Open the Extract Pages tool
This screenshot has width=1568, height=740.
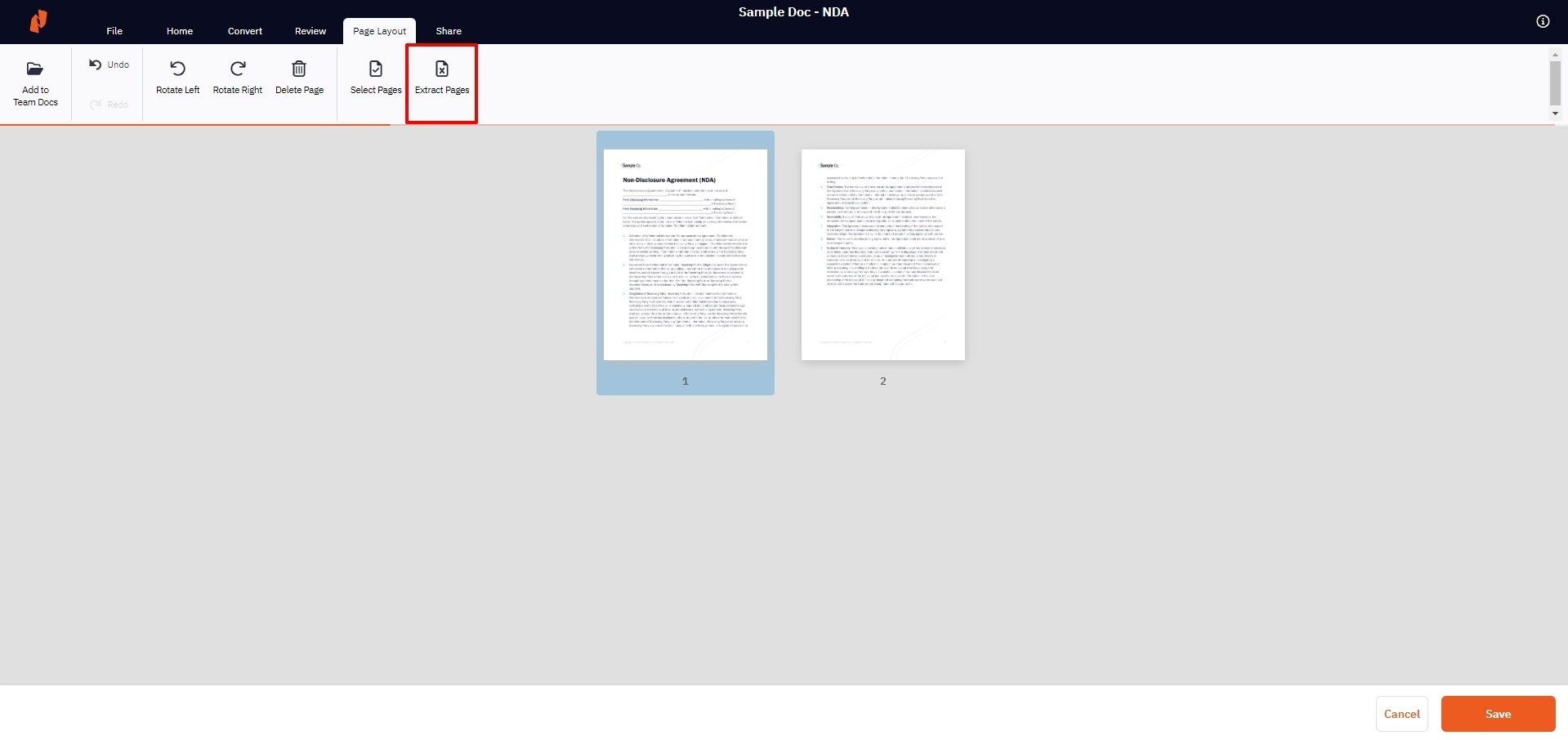[441, 78]
